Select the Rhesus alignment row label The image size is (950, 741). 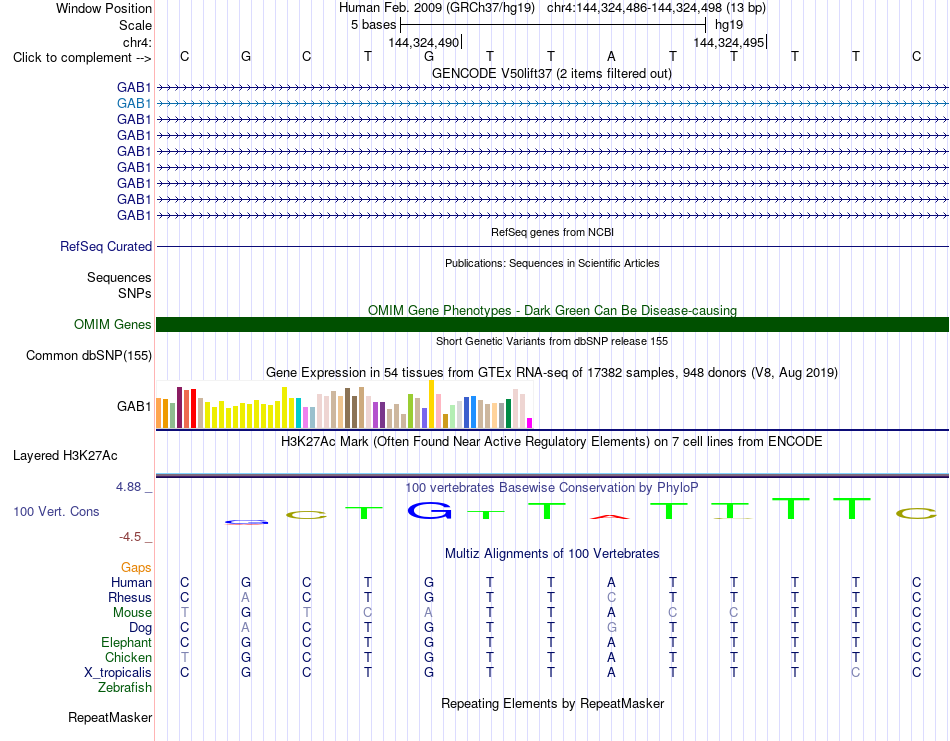pos(130,598)
